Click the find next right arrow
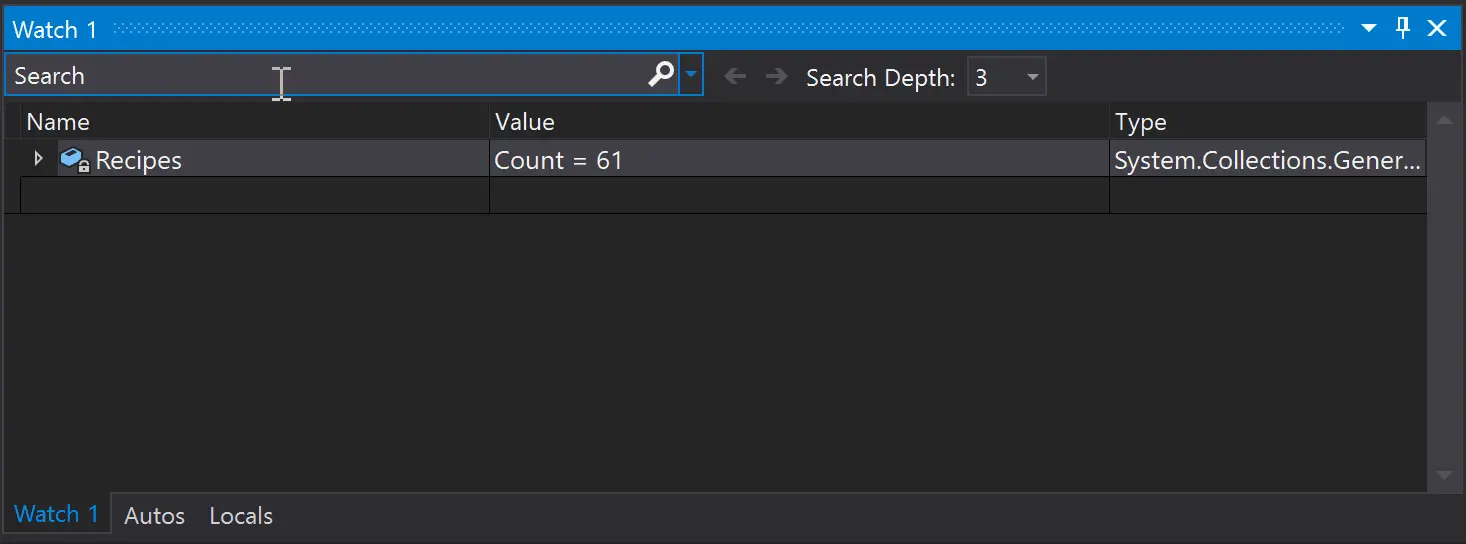This screenshot has width=1466, height=544. pos(776,77)
